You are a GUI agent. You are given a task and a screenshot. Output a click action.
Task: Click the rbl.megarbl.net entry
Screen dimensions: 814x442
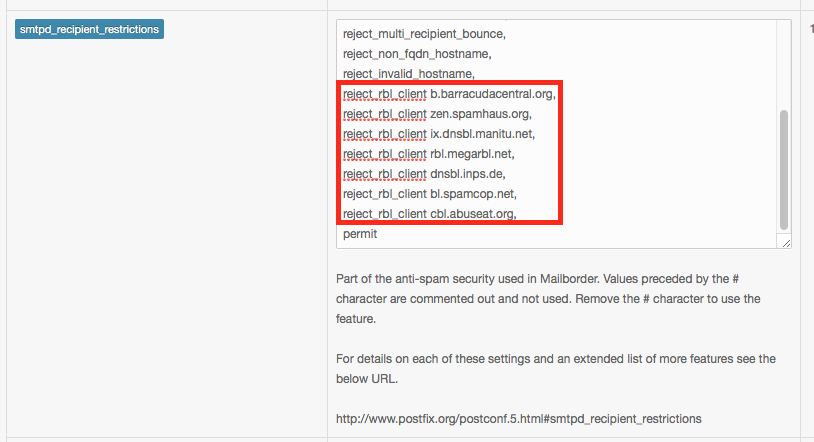pos(472,154)
